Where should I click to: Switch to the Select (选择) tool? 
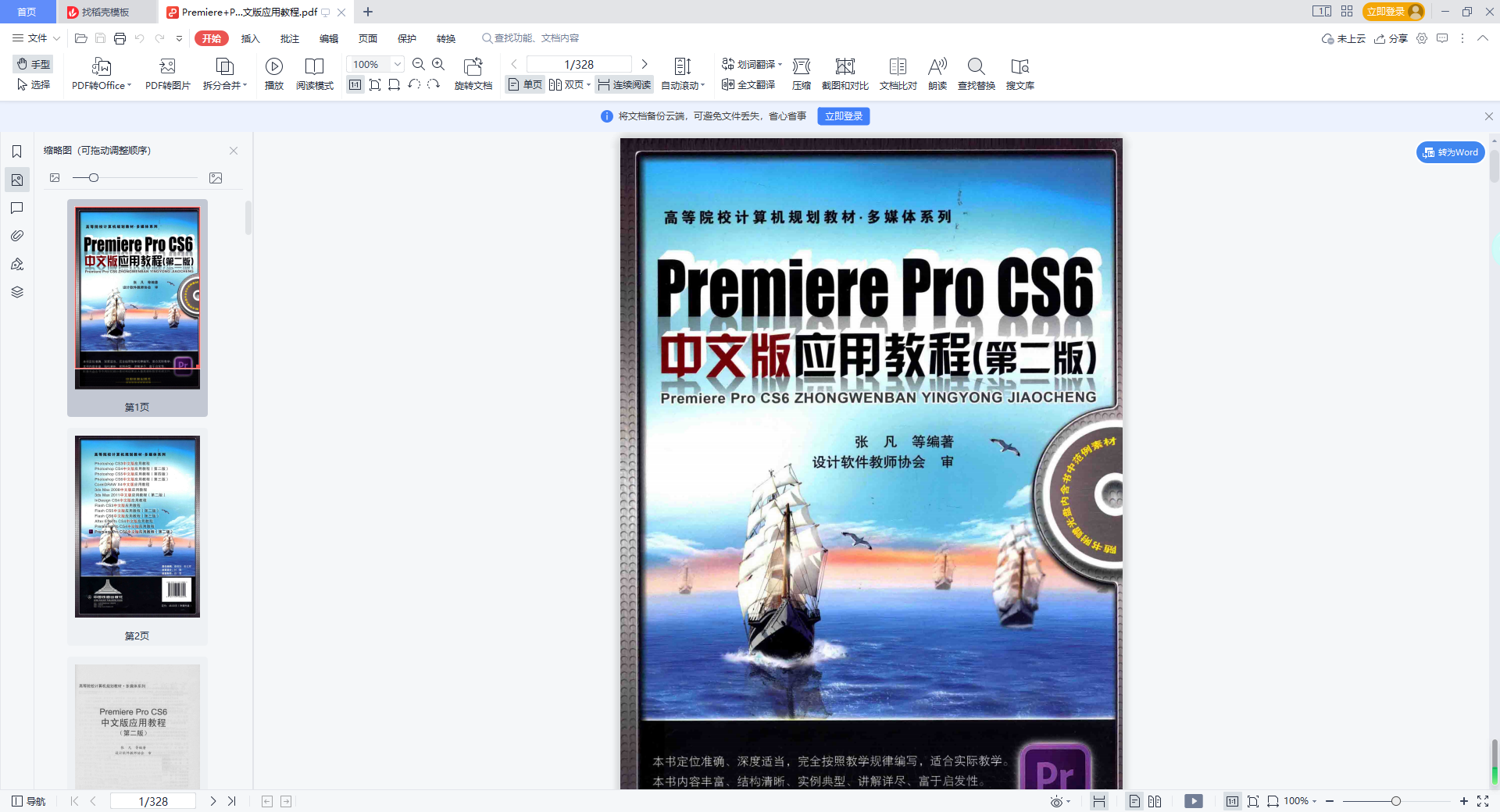pyautogui.click(x=33, y=84)
